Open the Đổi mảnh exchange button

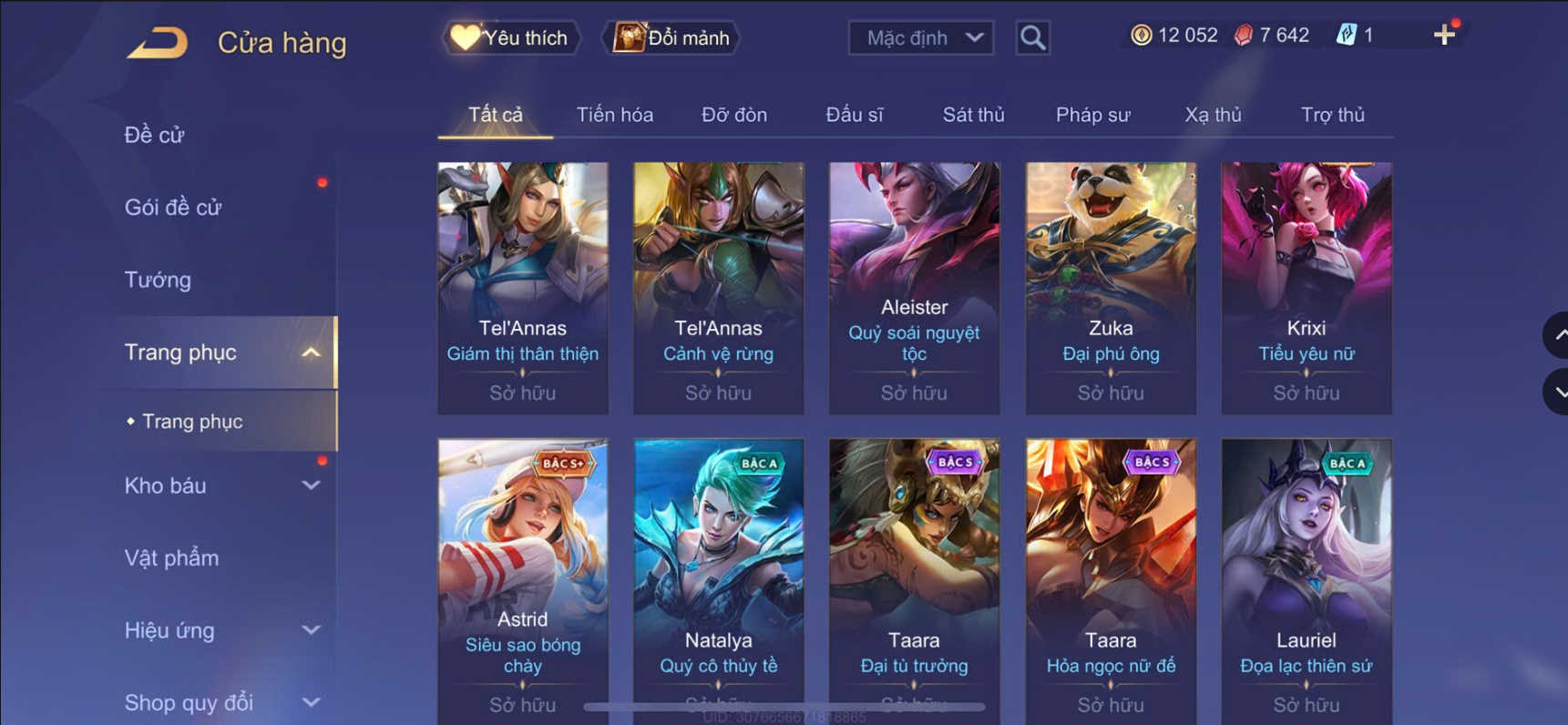(671, 37)
